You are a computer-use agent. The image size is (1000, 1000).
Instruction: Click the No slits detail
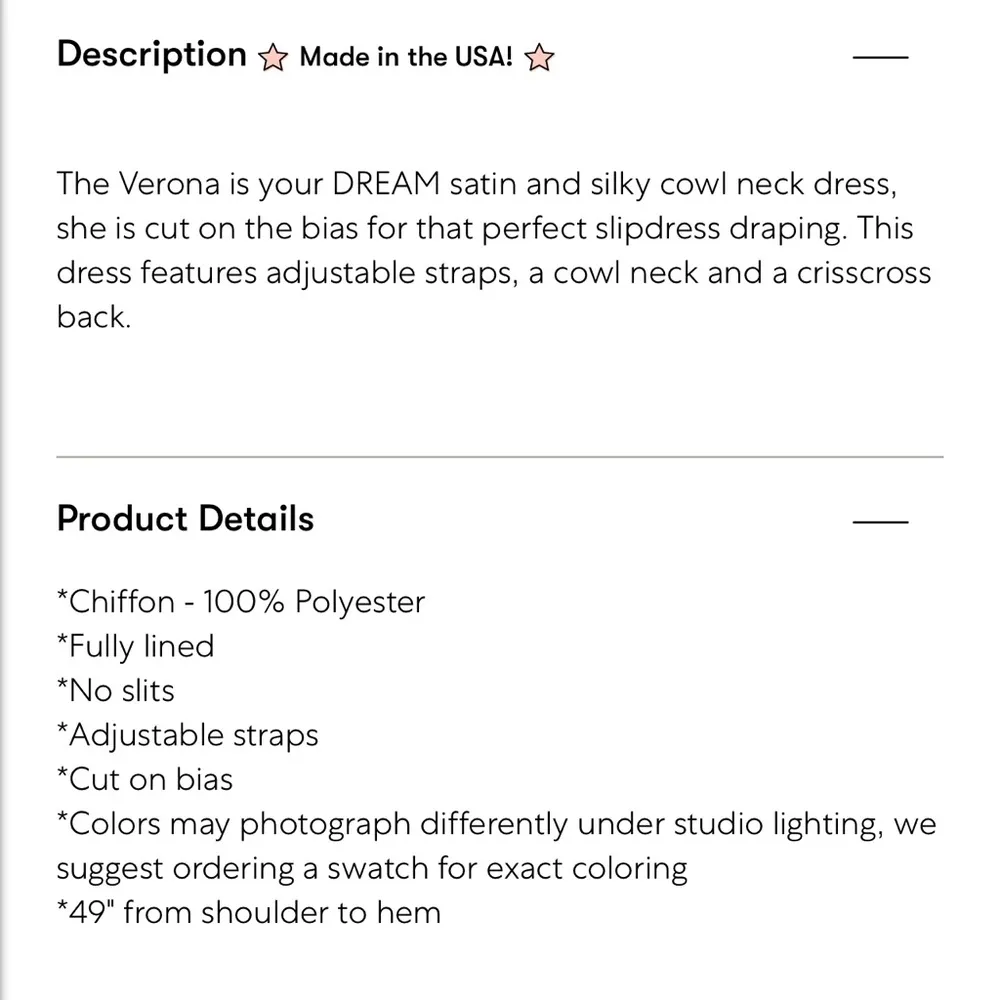tap(116, 691)
